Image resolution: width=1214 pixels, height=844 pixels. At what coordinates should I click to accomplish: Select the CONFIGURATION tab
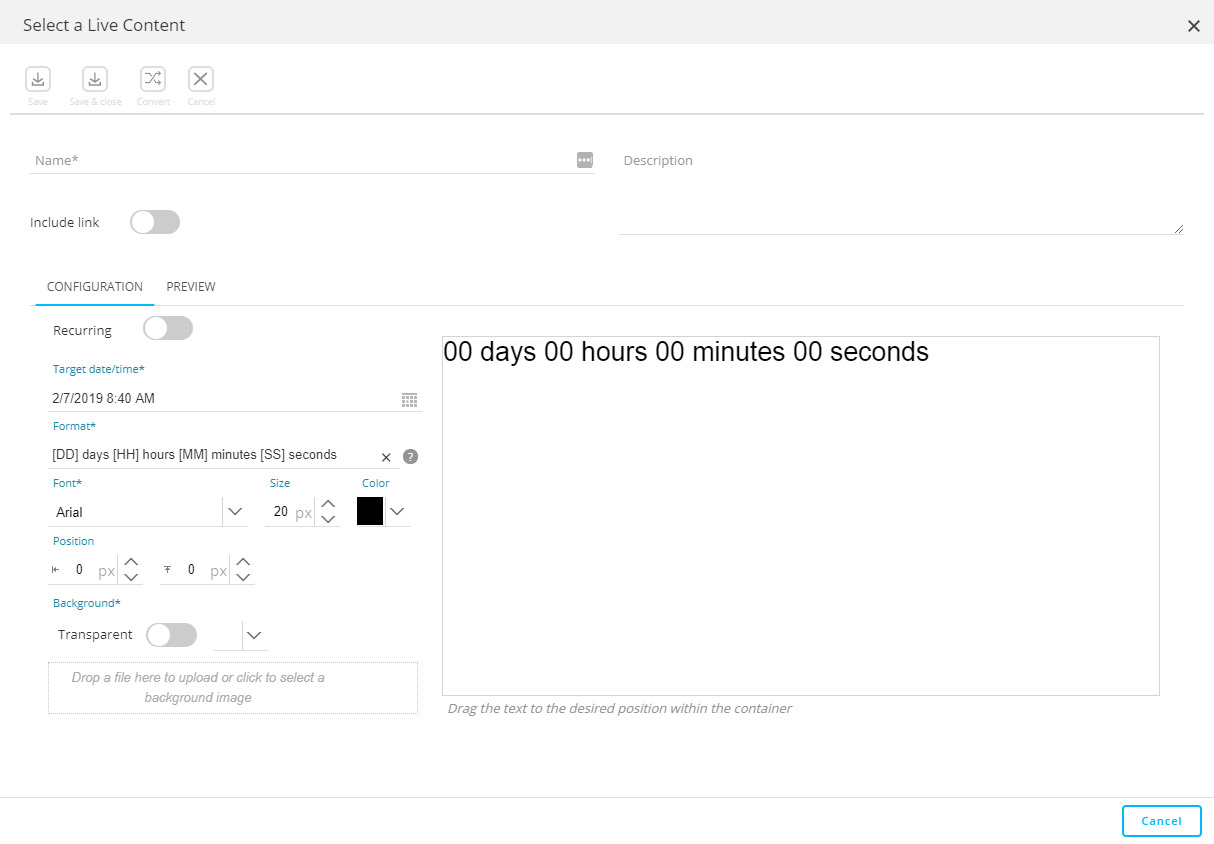95,287
